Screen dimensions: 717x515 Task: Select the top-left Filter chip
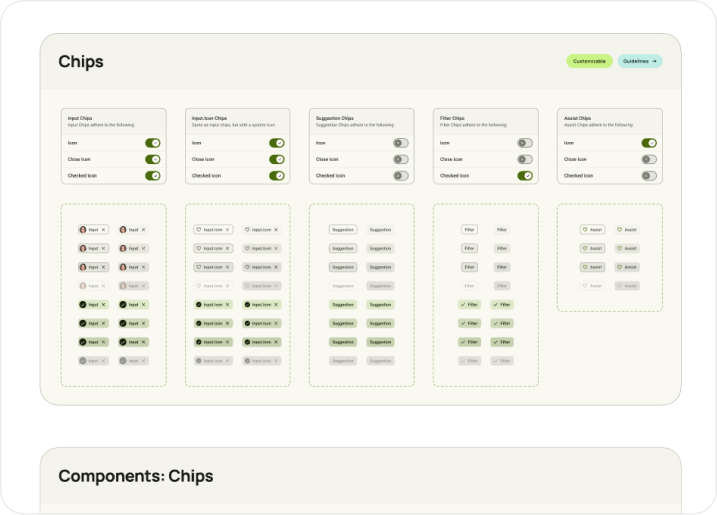coord(469,230)
